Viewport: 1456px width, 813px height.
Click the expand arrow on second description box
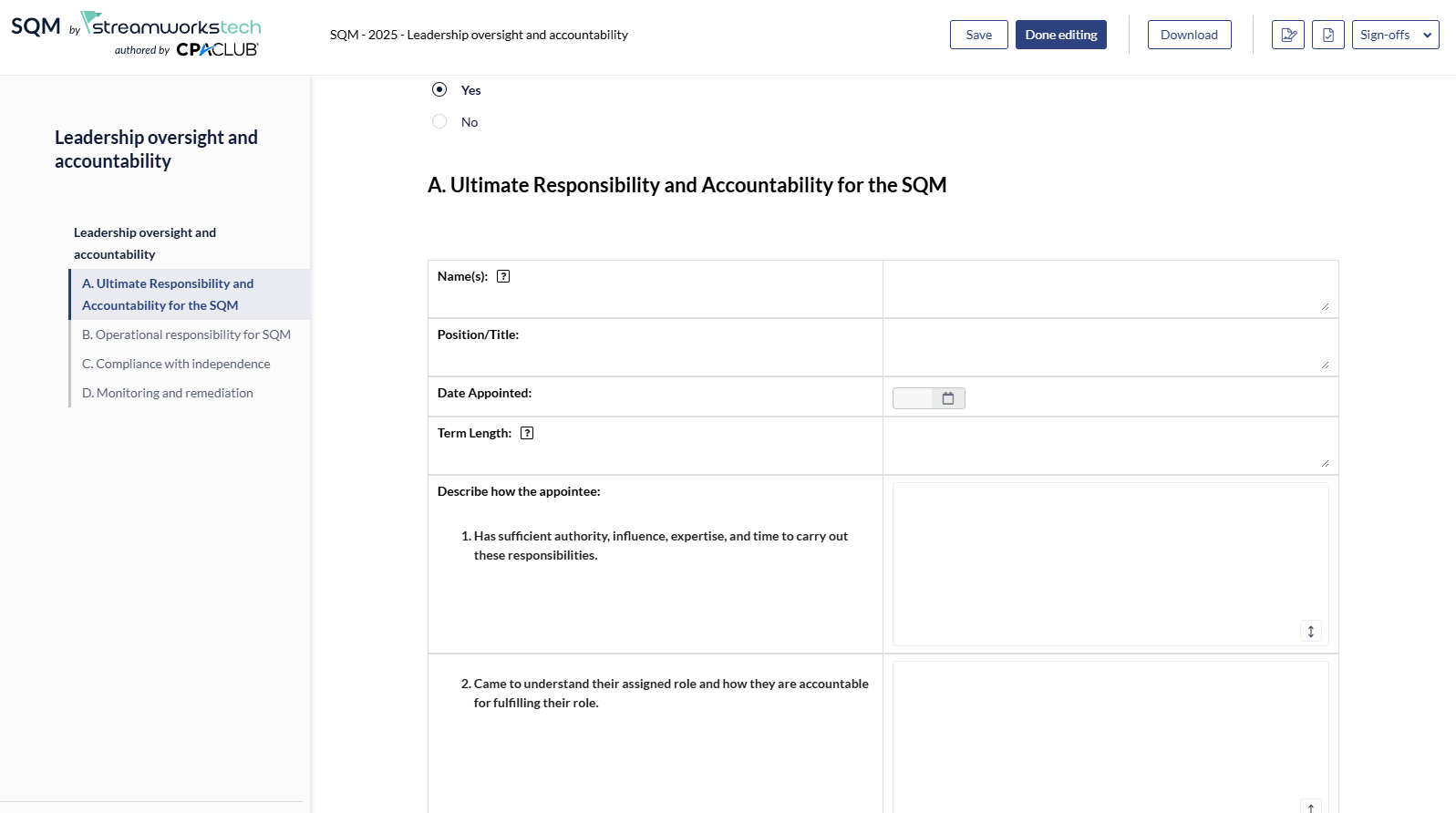[1310, 807]
